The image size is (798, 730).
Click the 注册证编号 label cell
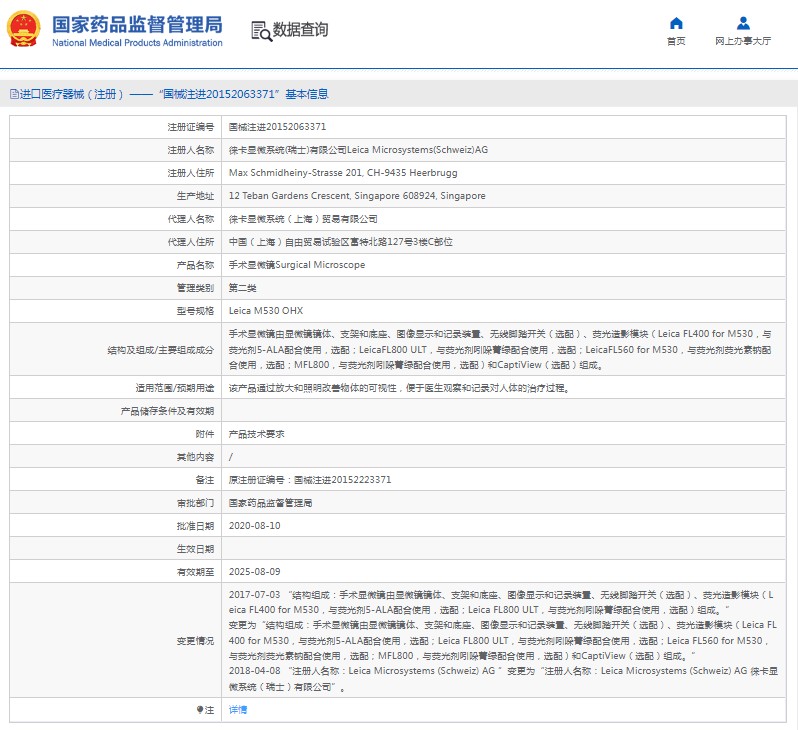[191, 127]
